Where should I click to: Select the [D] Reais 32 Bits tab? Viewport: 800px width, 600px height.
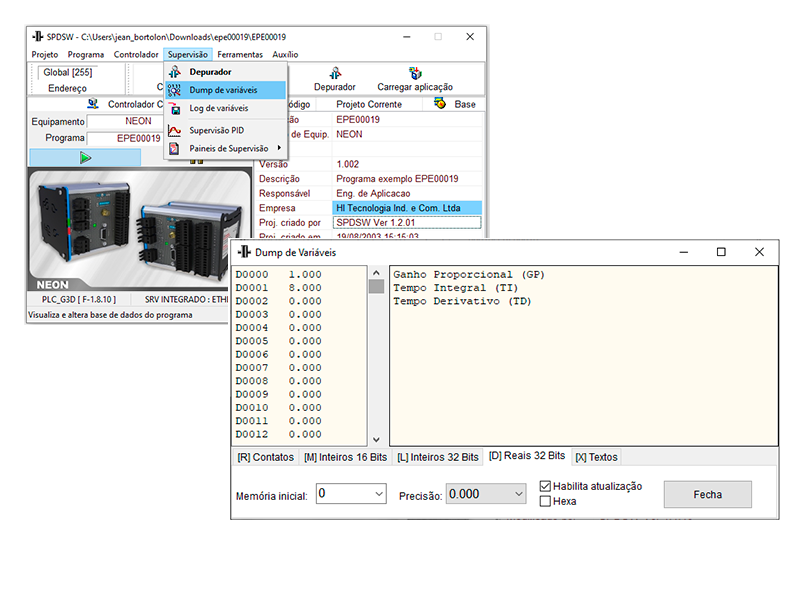(527, 456)
